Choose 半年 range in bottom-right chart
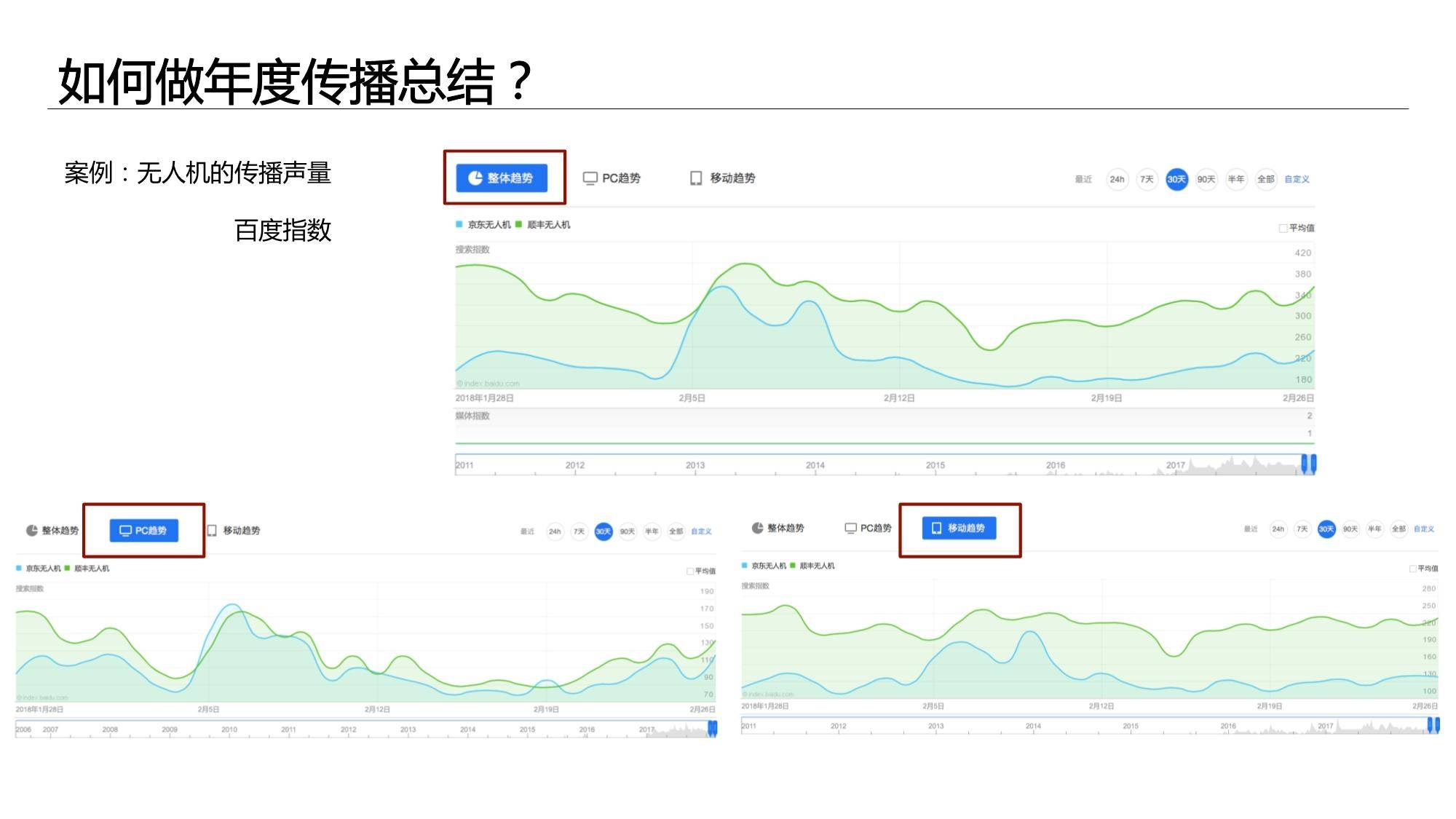 1374,529
